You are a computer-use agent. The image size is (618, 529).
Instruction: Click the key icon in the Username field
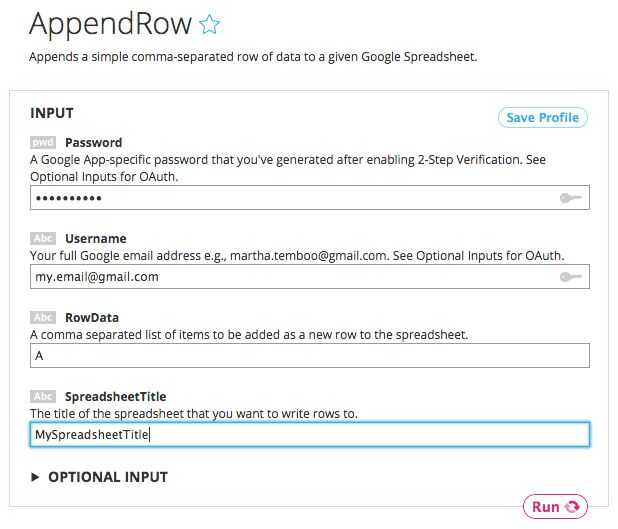571,277
